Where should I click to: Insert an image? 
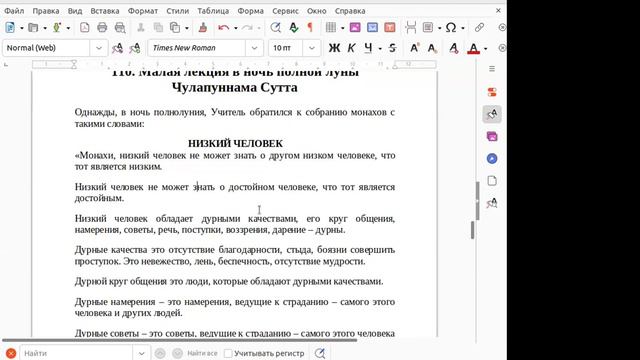[355, 27]
